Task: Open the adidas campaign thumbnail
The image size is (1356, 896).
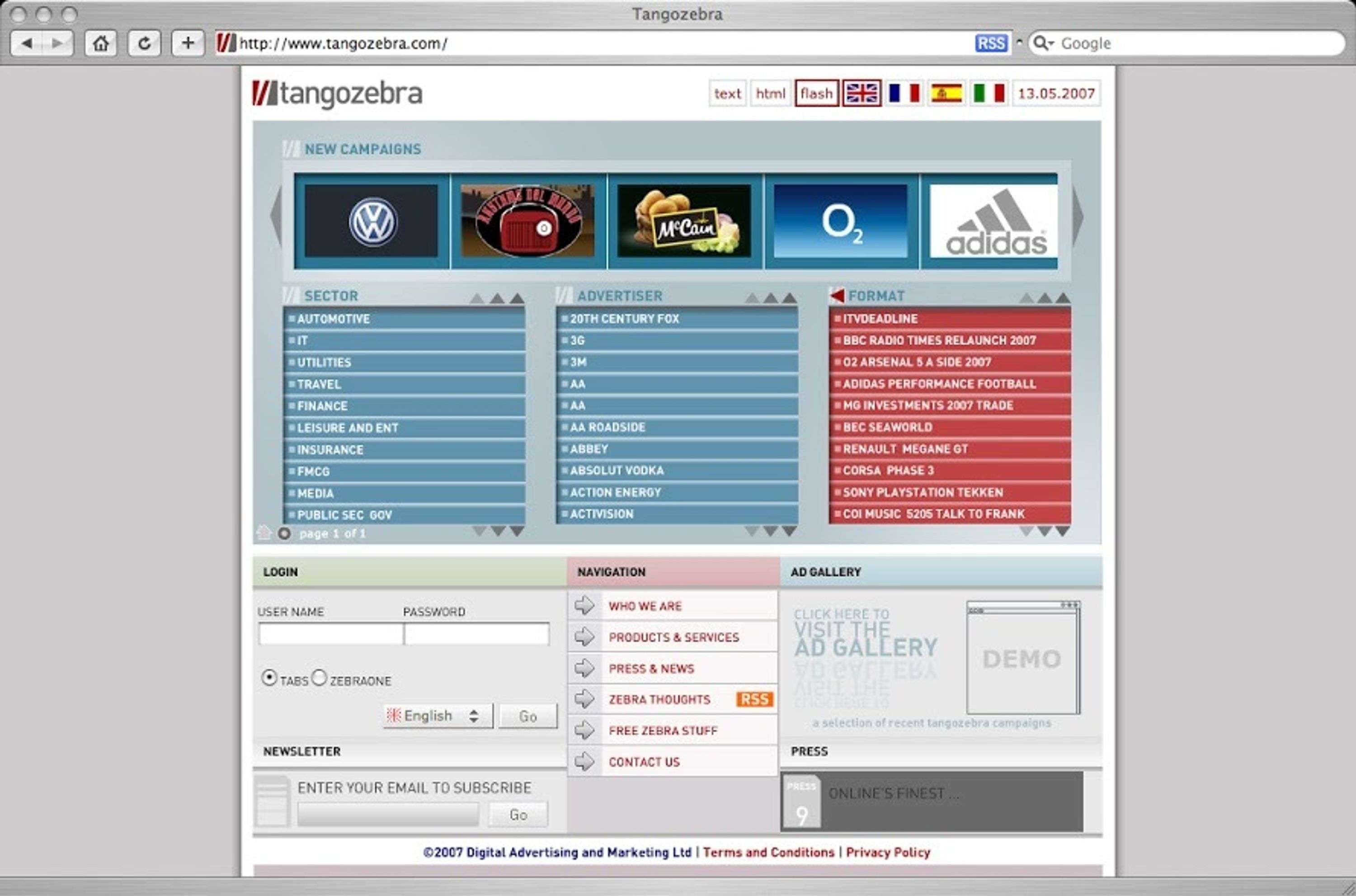Action: pyautogui.click(x=994, y=221)
